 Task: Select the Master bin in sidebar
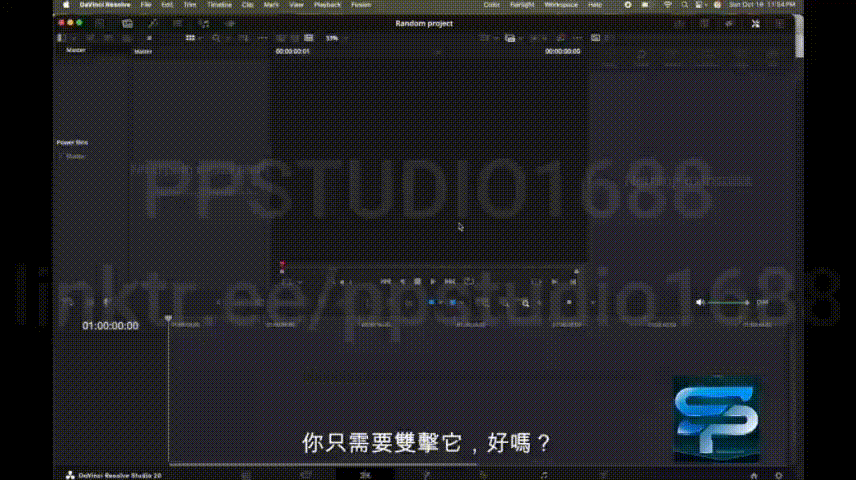tap(76, 50)
